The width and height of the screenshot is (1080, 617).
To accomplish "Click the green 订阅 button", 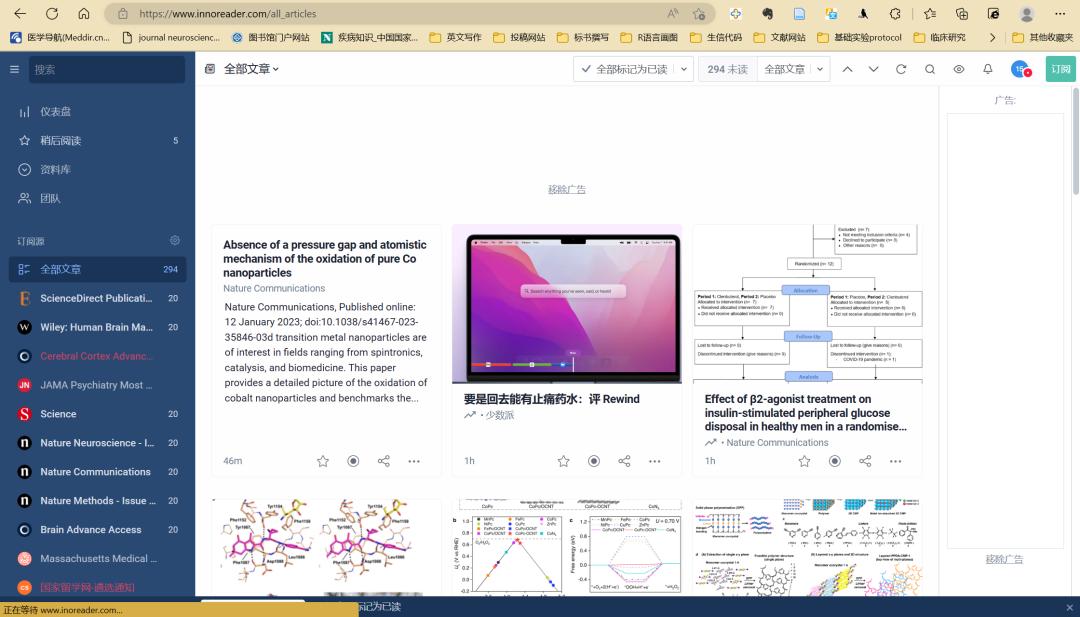I will point(1060,69).
